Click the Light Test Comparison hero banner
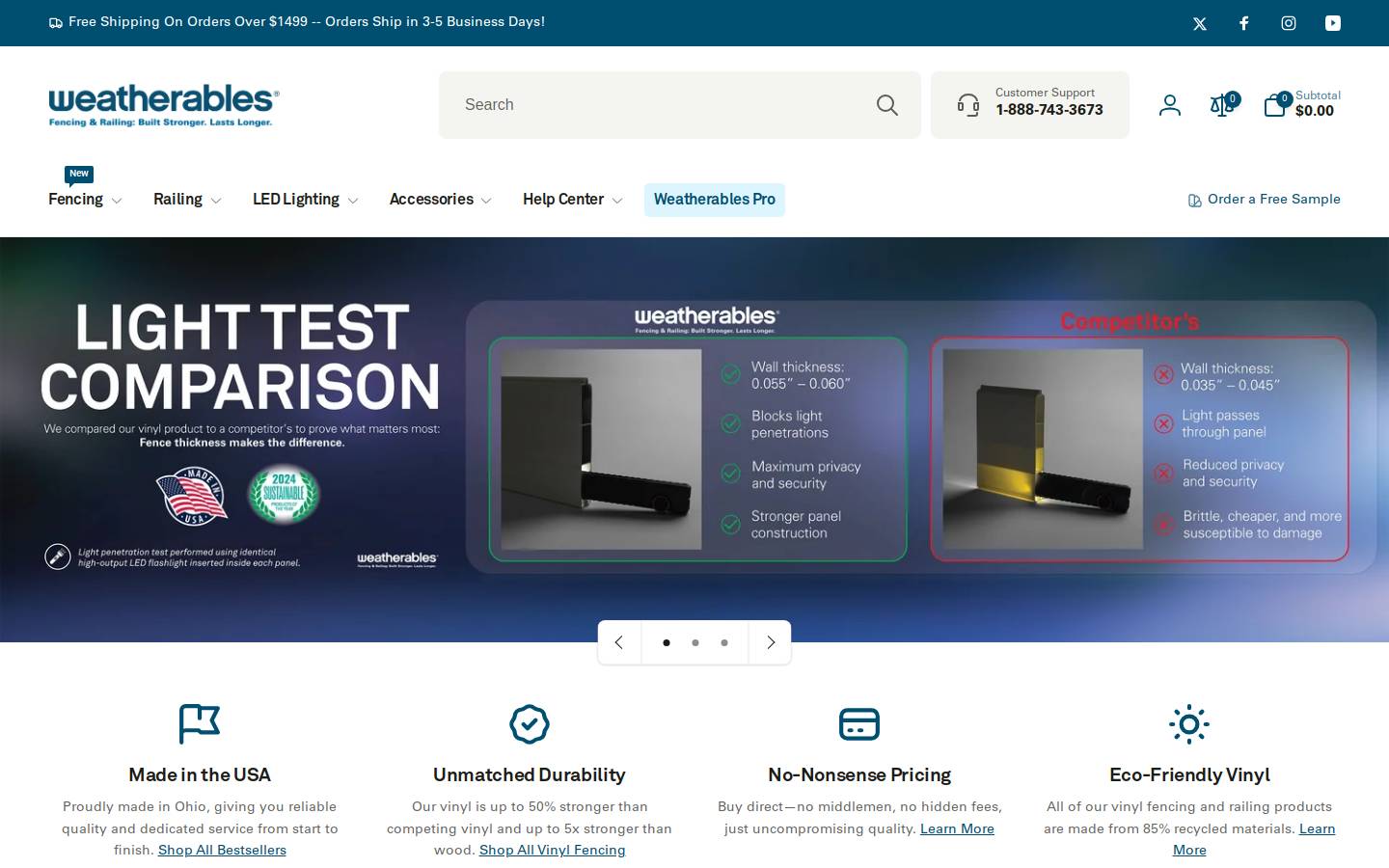The height and width of the screenshot is (868, 1389). tap(694, 440)
